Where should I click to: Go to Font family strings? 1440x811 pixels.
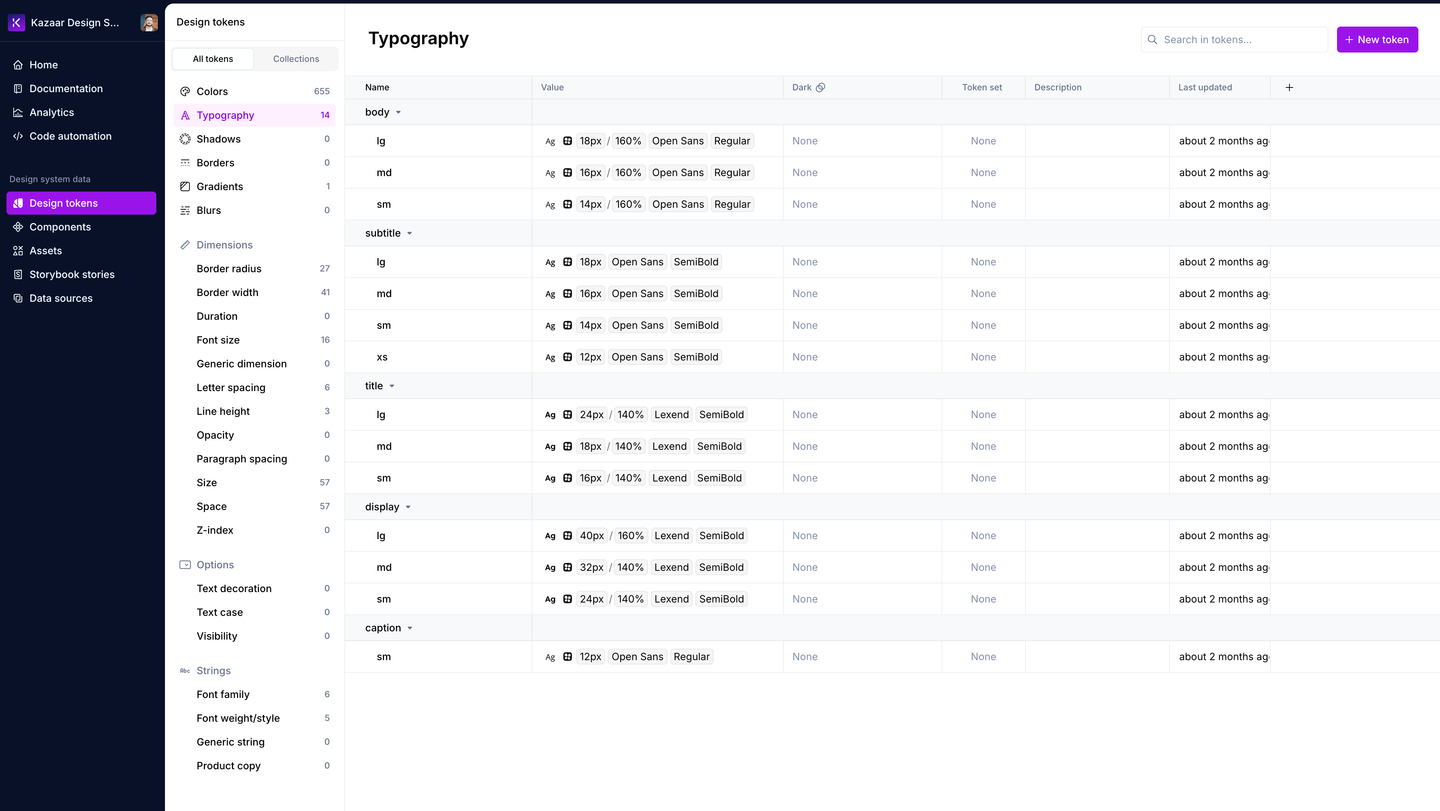click(x=255, y=695)
